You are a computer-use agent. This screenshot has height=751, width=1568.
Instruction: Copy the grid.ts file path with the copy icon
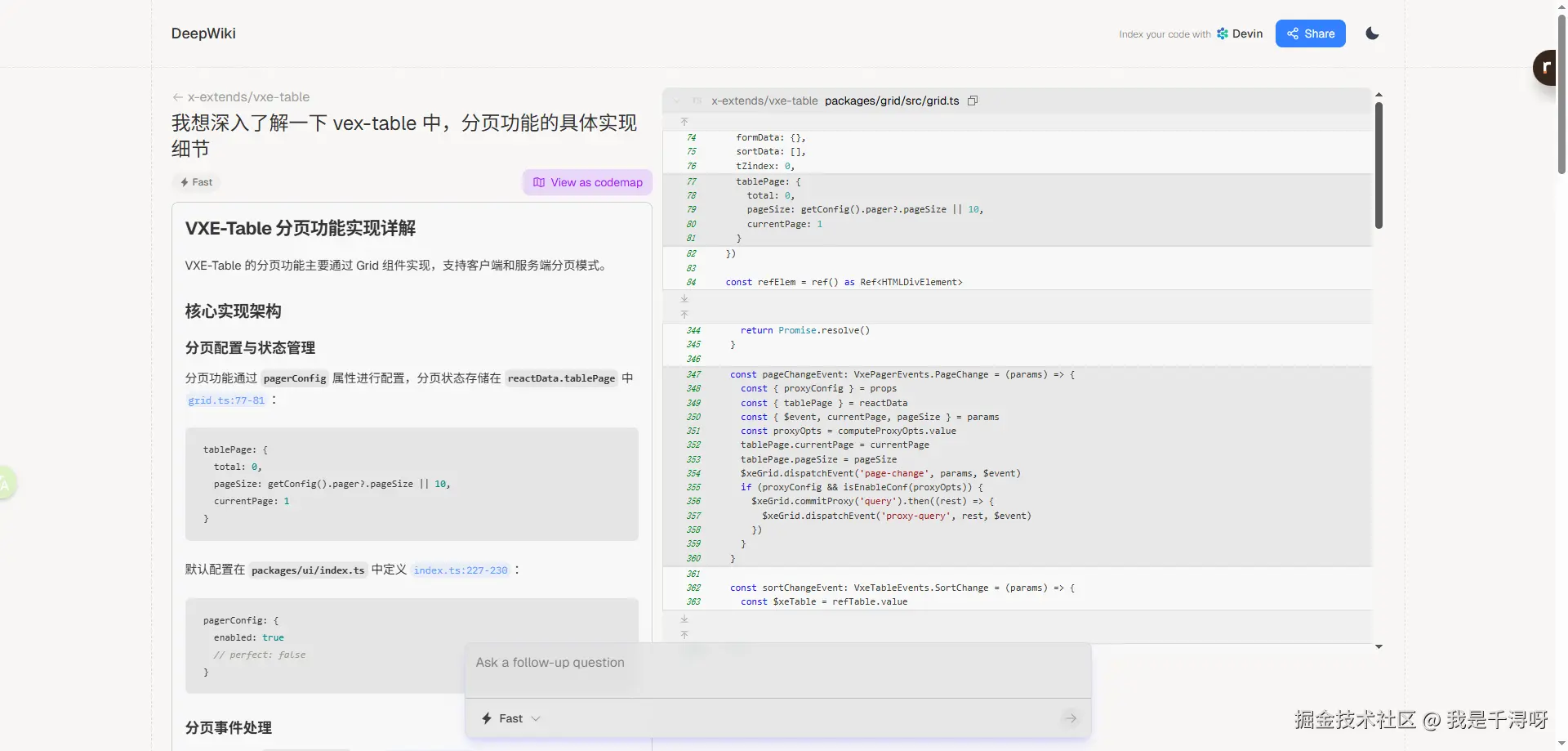973,101
